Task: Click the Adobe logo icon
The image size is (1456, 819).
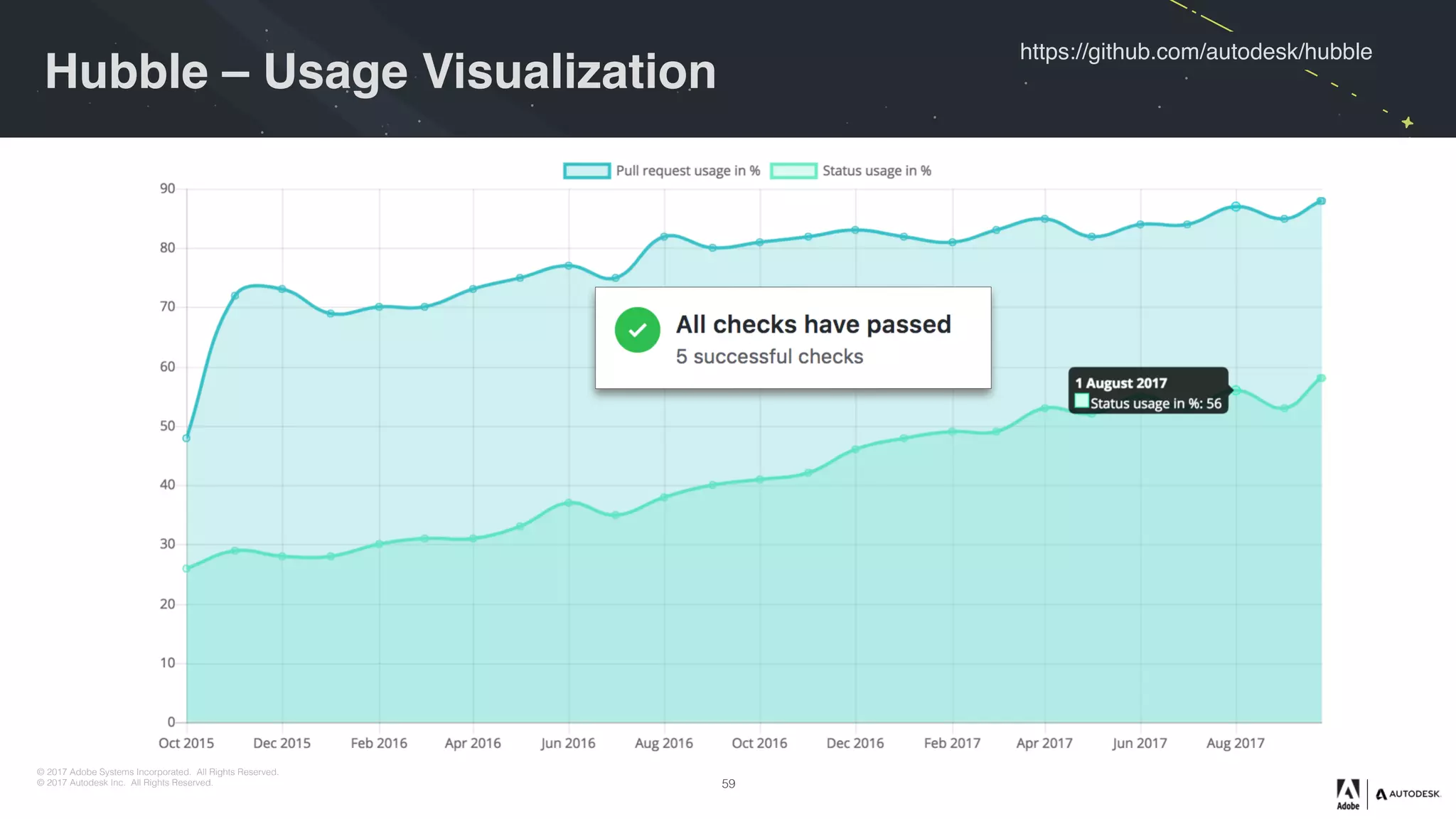Action: click(1347, 793)
